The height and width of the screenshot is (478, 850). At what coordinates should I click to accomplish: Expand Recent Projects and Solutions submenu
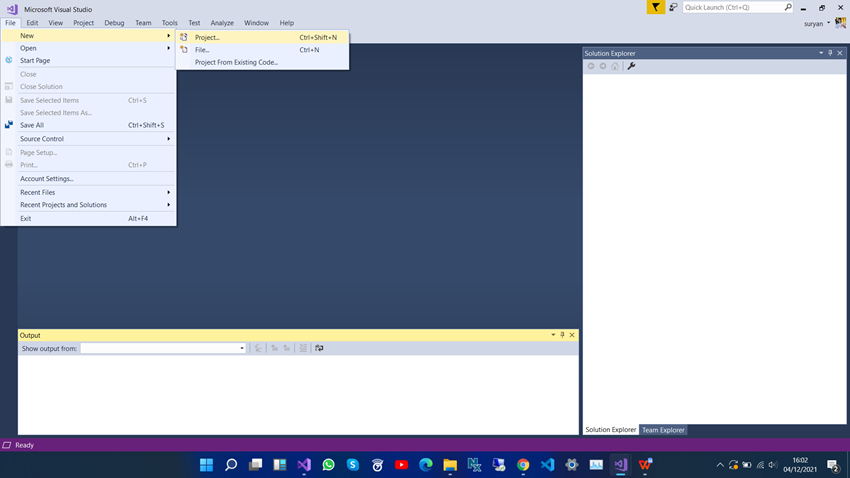click(x=88, y=205)
